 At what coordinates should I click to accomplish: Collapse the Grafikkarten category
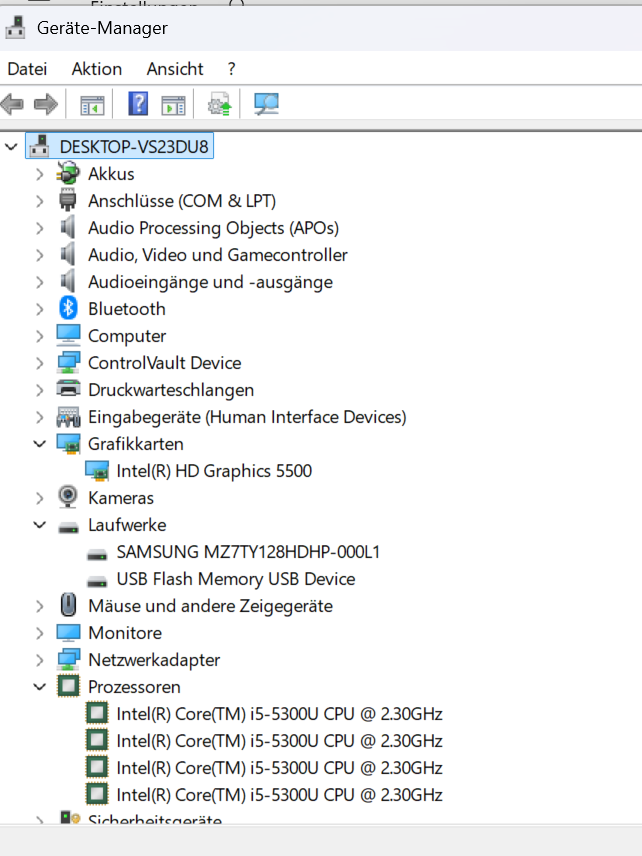coord(39,444)
